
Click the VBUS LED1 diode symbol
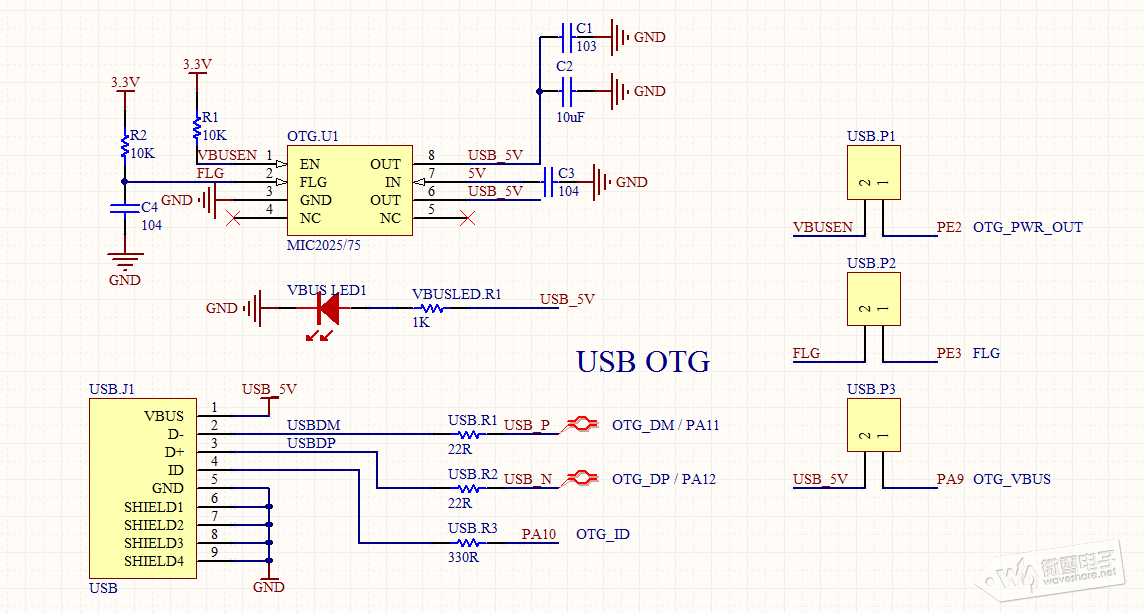coord(328,308)
